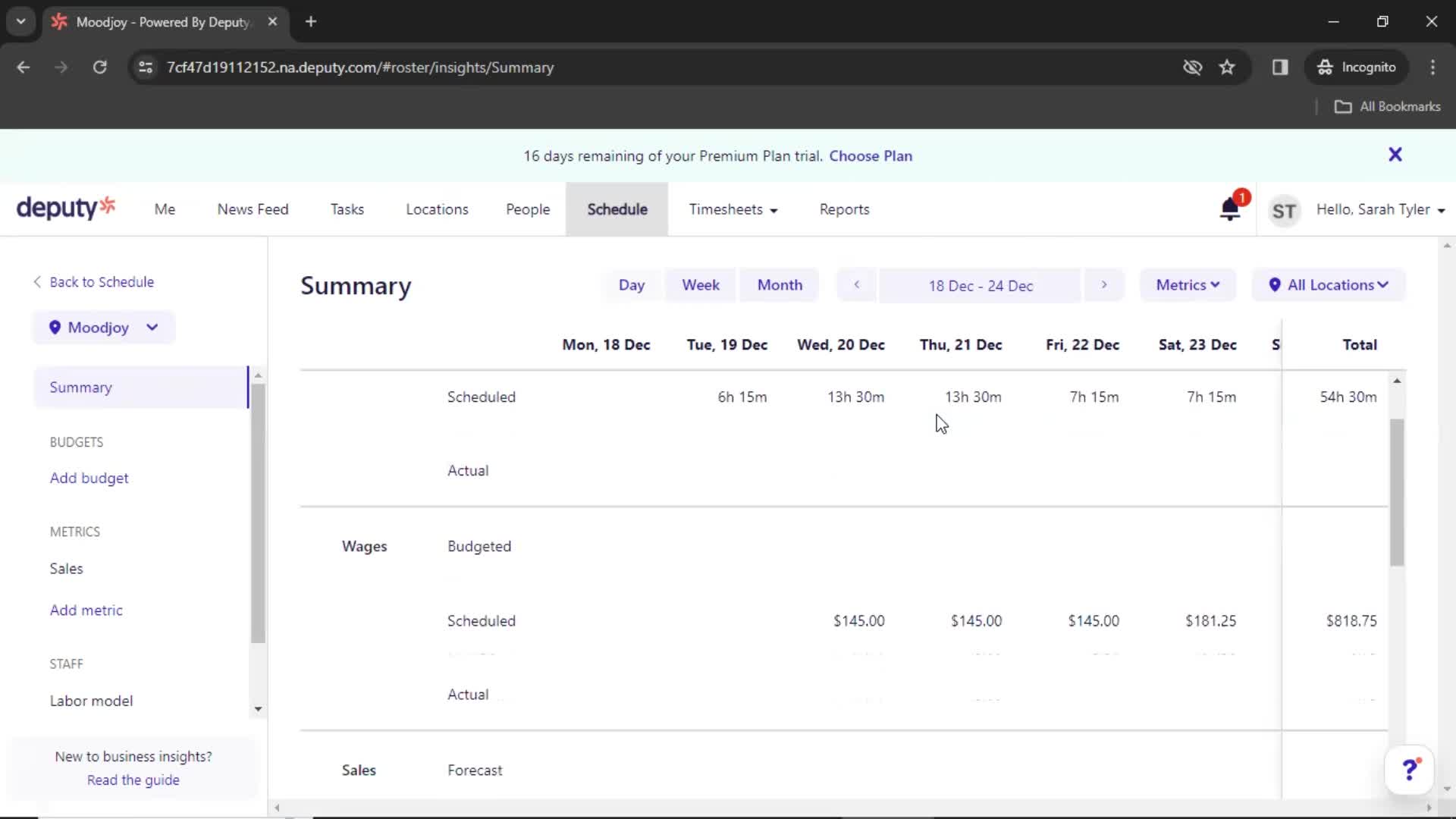Expand the All Locations filter
Image resolution: width=1456 pixels, height=819 pixels.
pyautogui.click(x=1328, y=285)
